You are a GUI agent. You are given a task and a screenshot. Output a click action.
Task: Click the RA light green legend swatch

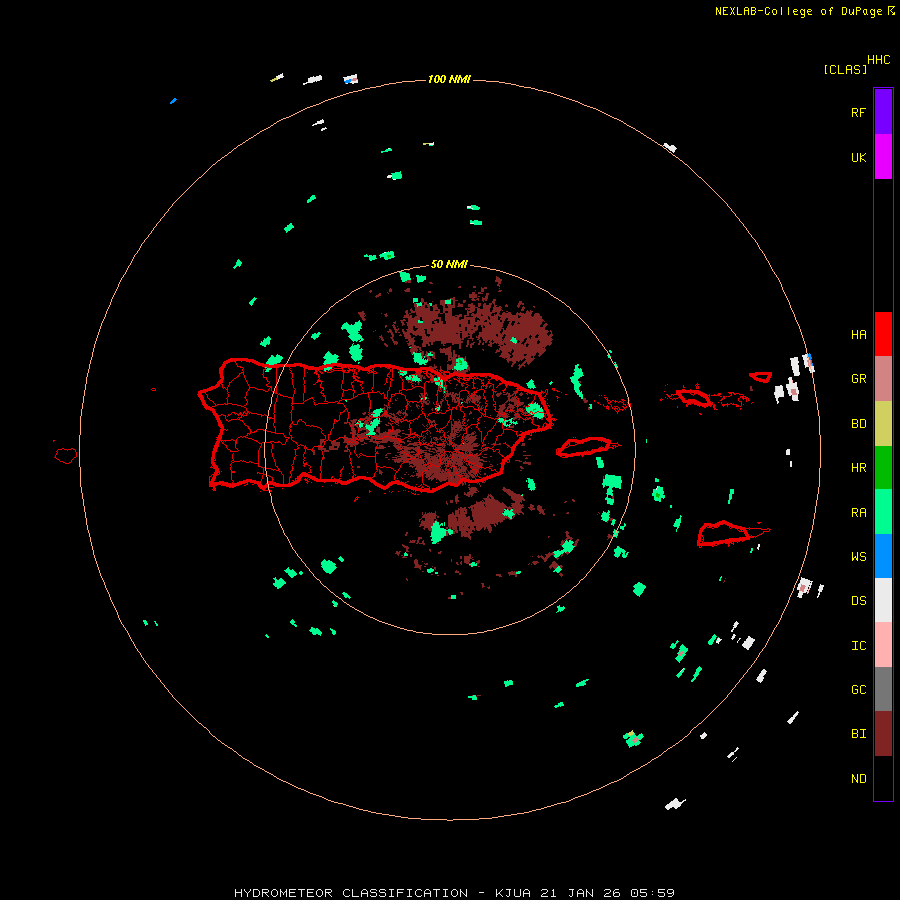pyautogui.click(x=883, y=512)
